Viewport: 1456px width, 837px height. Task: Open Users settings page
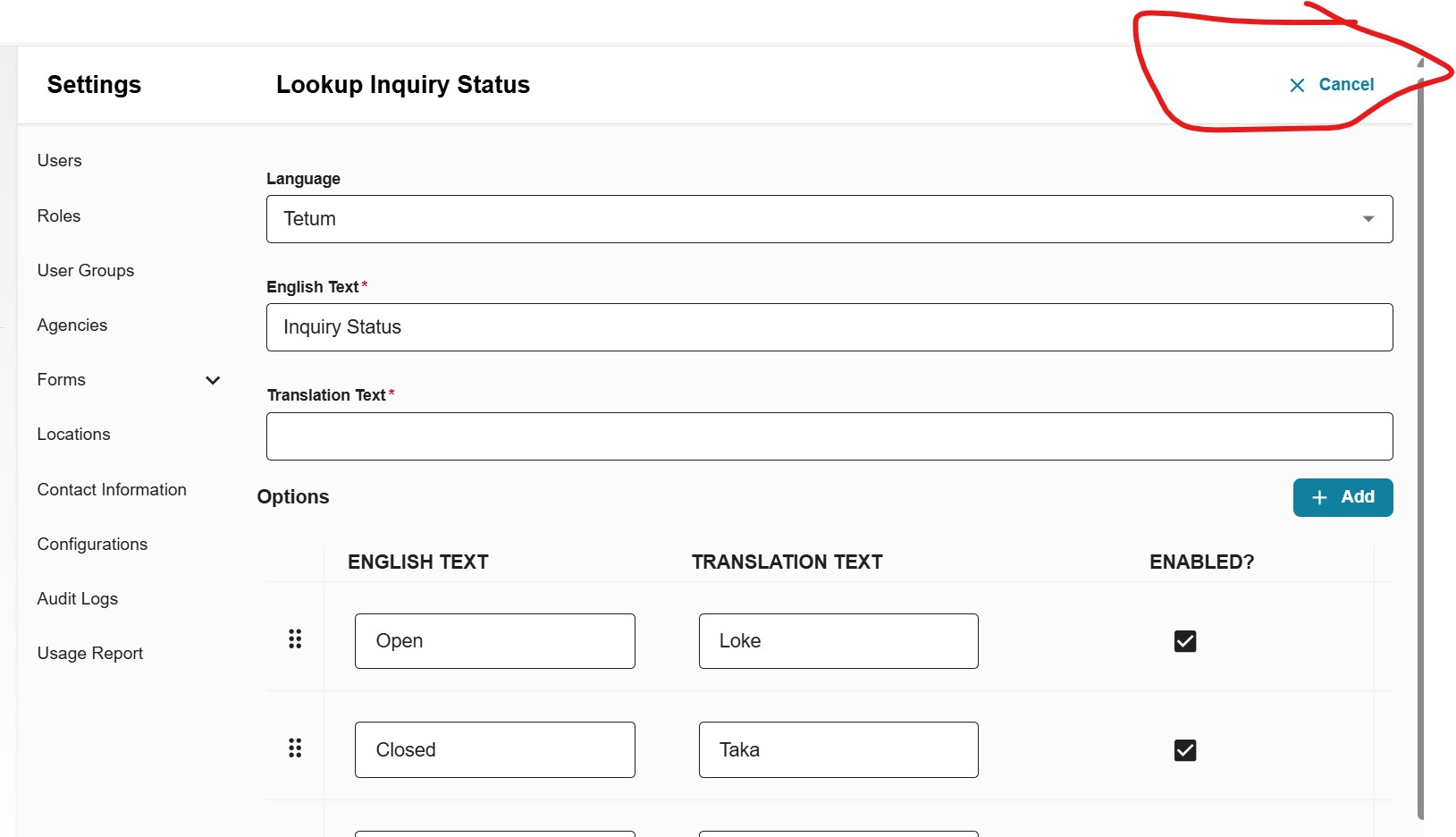[x=60, y=161]
